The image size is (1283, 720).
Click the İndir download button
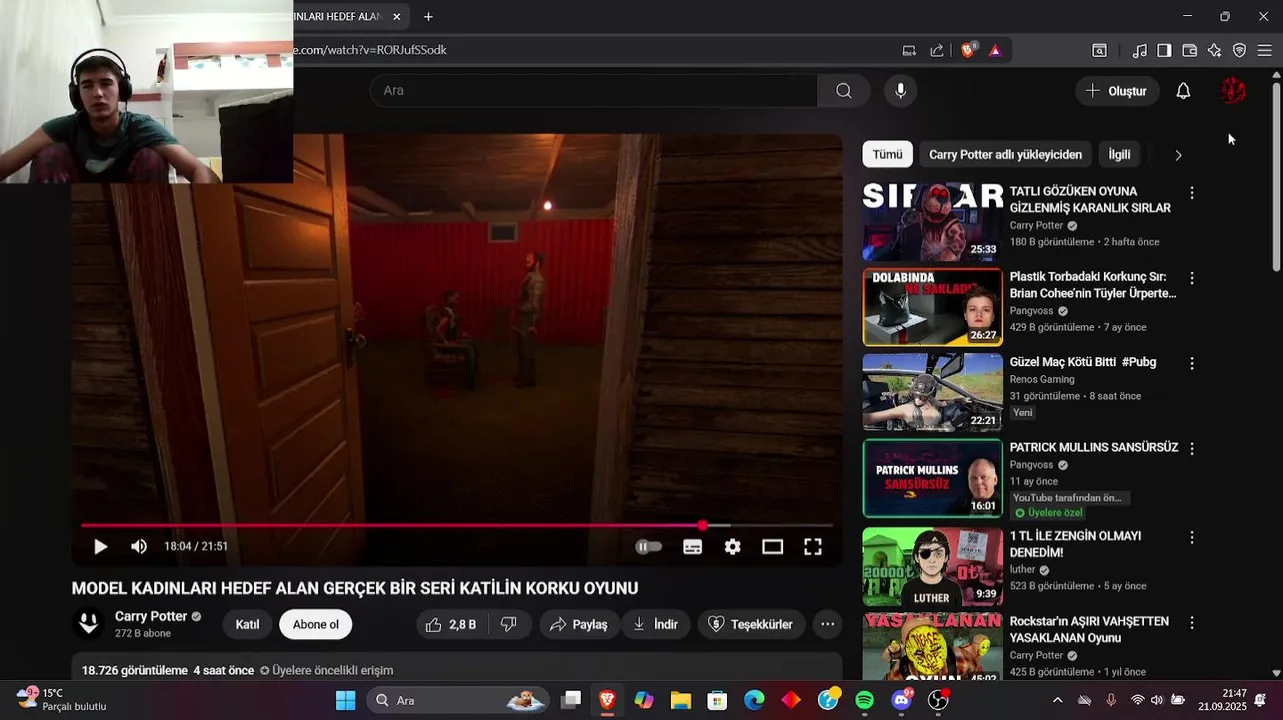pos(655,624)
